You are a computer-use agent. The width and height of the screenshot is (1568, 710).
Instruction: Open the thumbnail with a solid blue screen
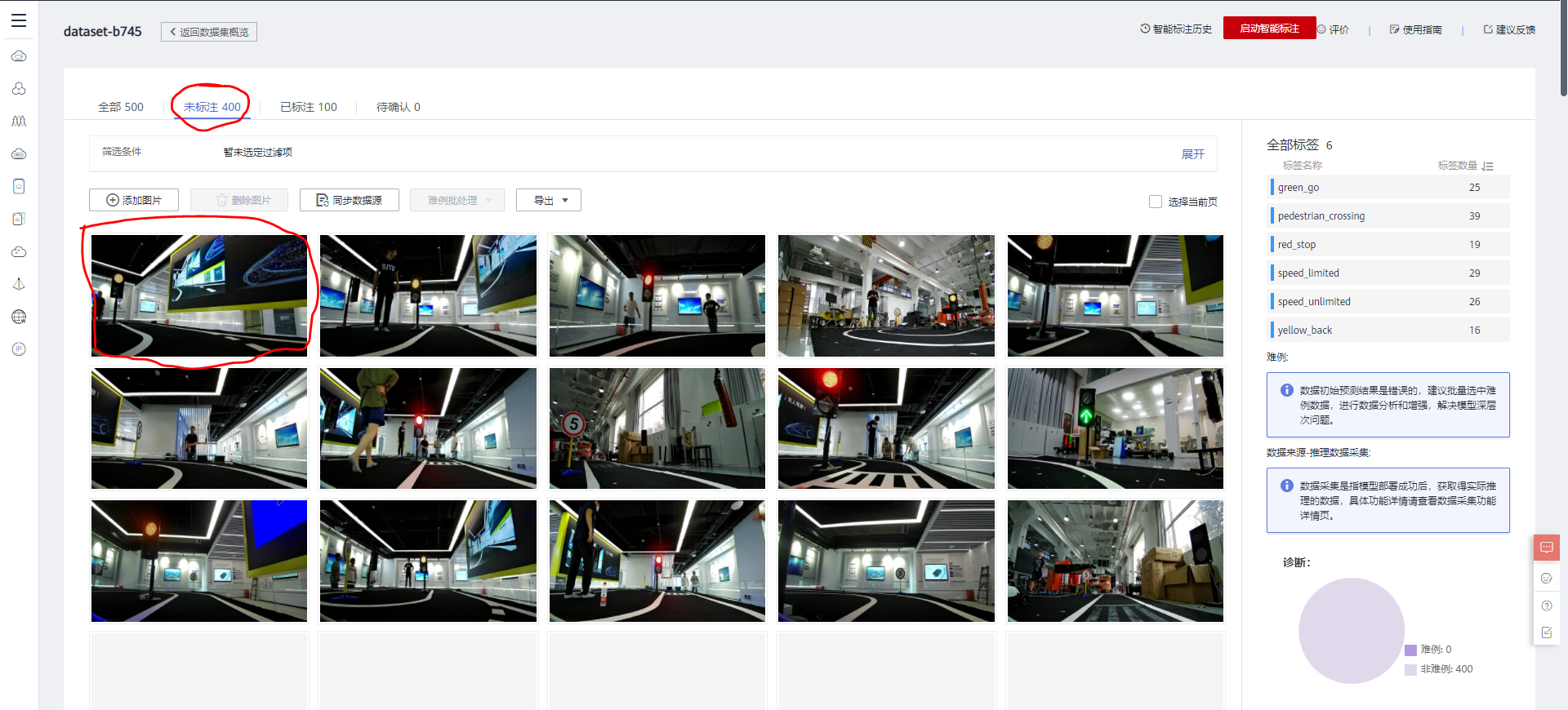tap(199, 561)
